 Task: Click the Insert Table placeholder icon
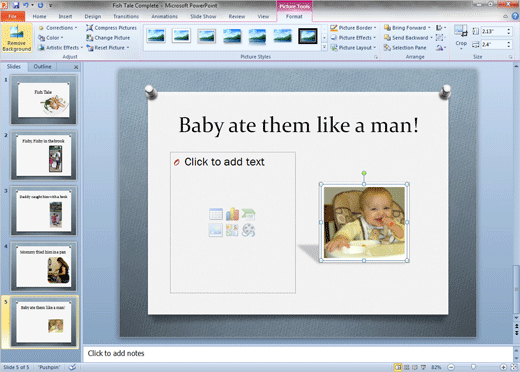click(216, 214)
